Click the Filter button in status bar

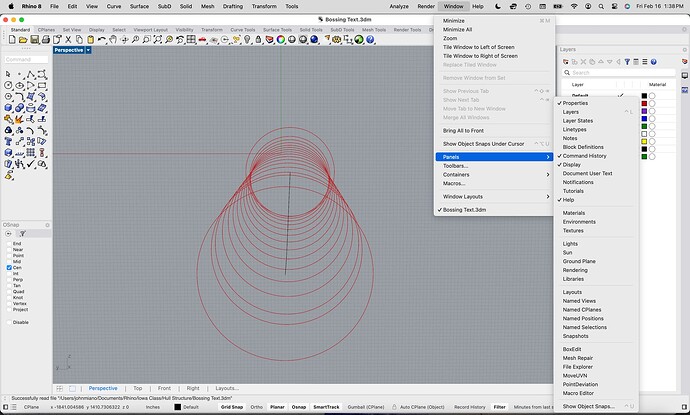click(499, 407)
